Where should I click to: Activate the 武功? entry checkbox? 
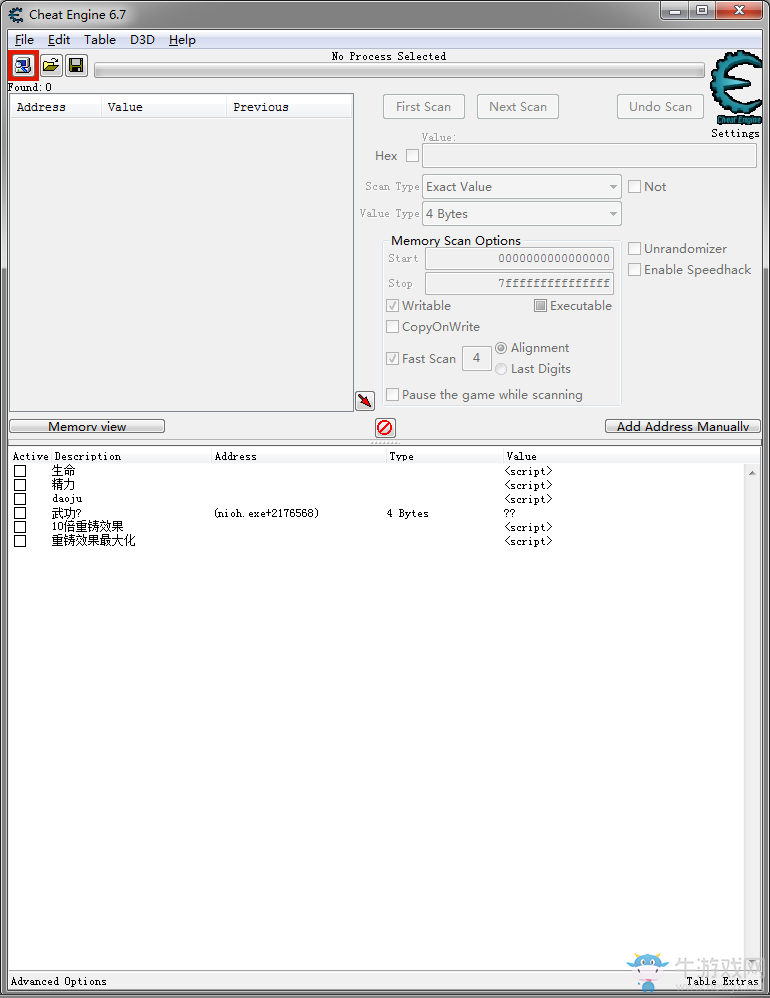click(x=20, y=513)
